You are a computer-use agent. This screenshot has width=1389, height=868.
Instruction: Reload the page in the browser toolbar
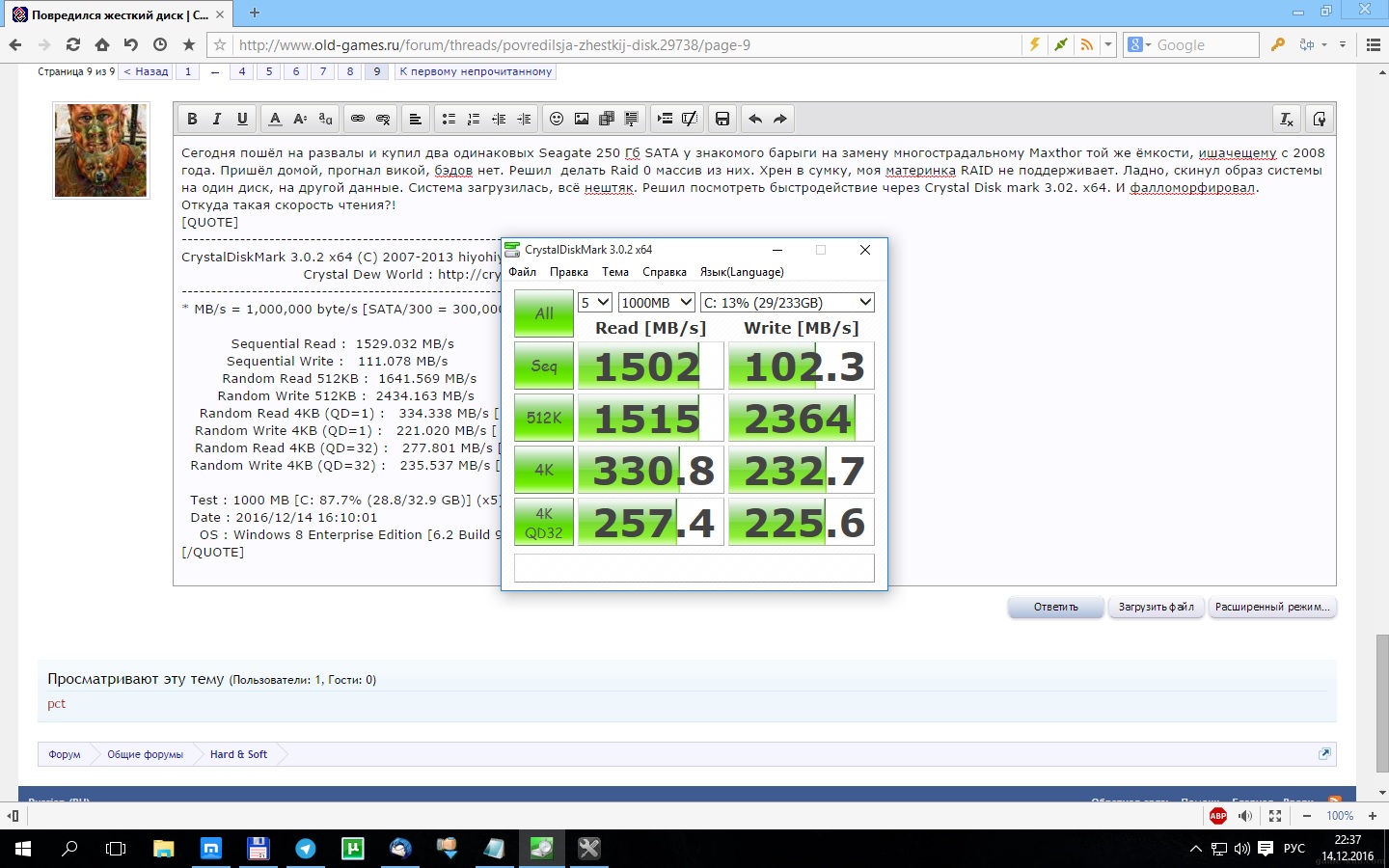pyautogui.click(x=73, y=44)
